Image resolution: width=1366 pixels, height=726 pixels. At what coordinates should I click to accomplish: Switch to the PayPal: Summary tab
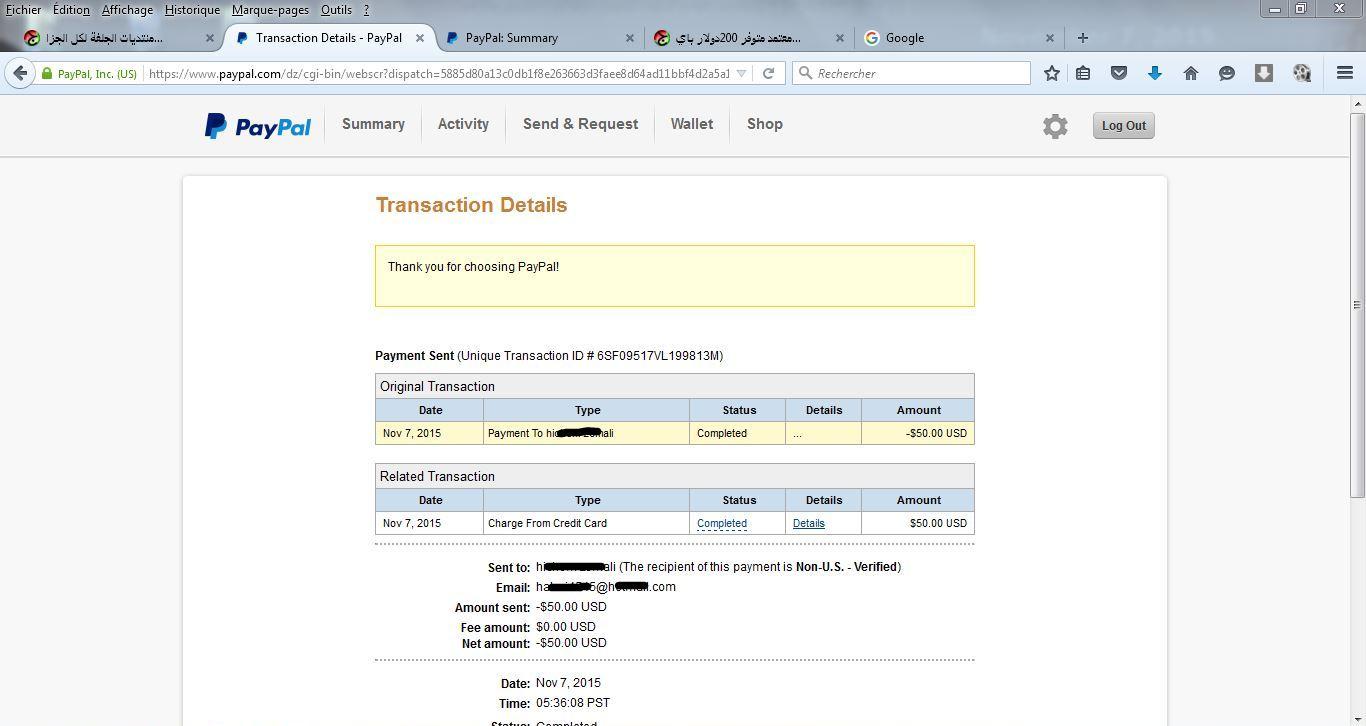pyautogui.click(x=540, y=38)
